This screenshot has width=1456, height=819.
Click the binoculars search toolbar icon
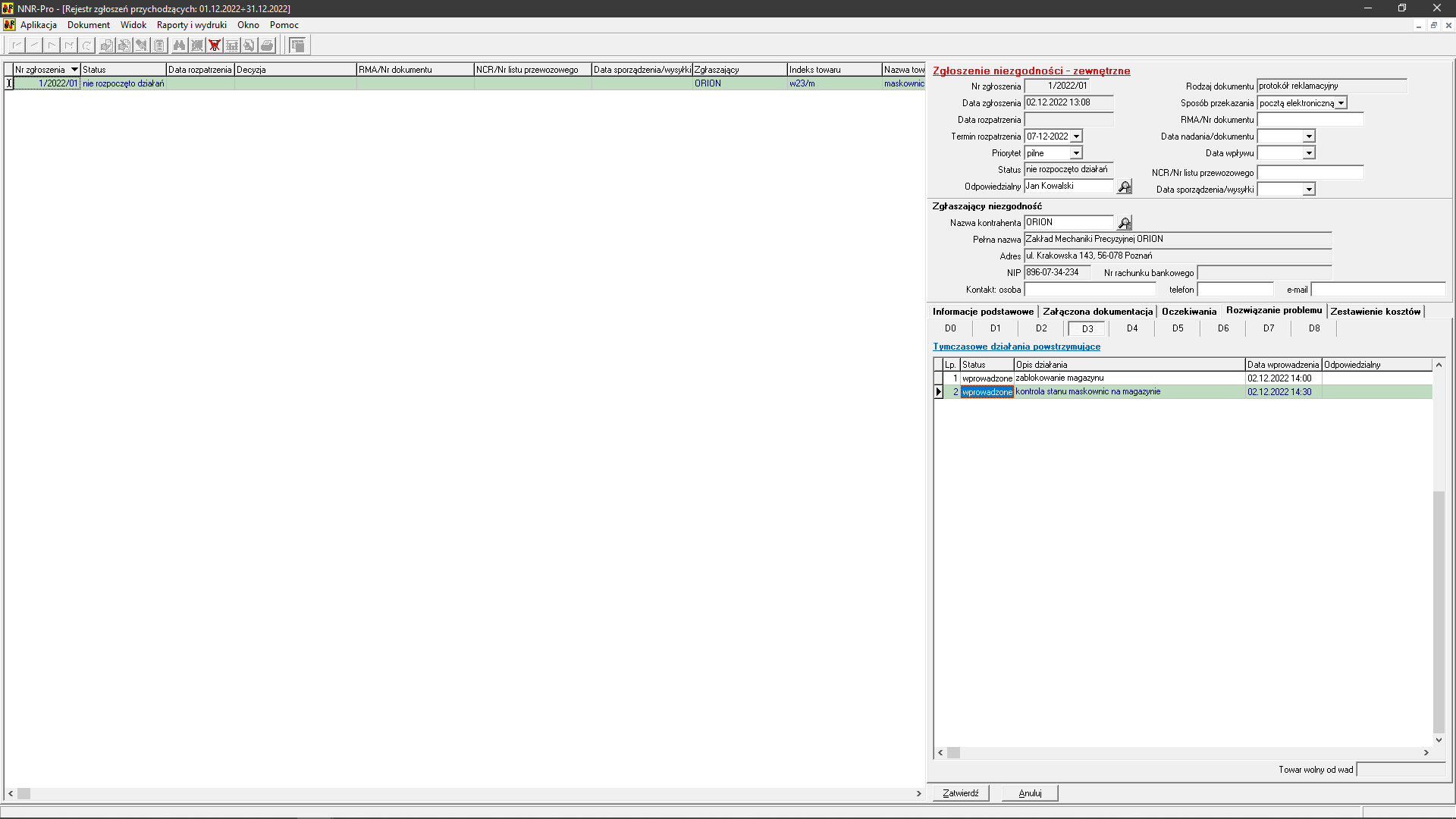[179, 45]
